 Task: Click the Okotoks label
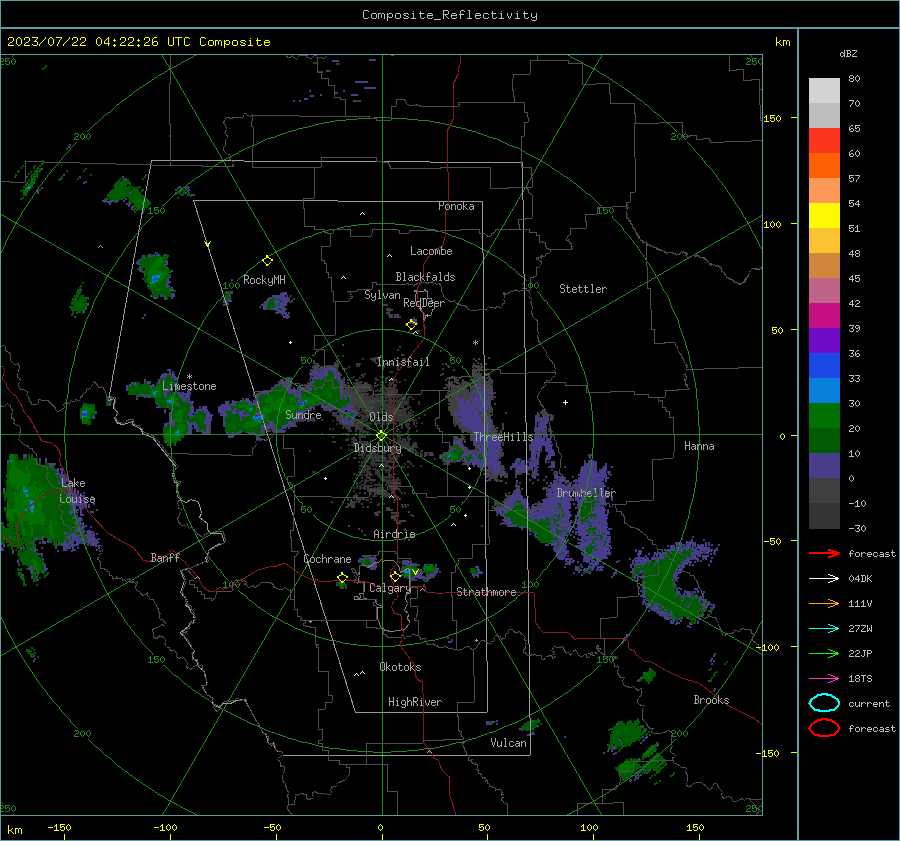pos(400,667)
